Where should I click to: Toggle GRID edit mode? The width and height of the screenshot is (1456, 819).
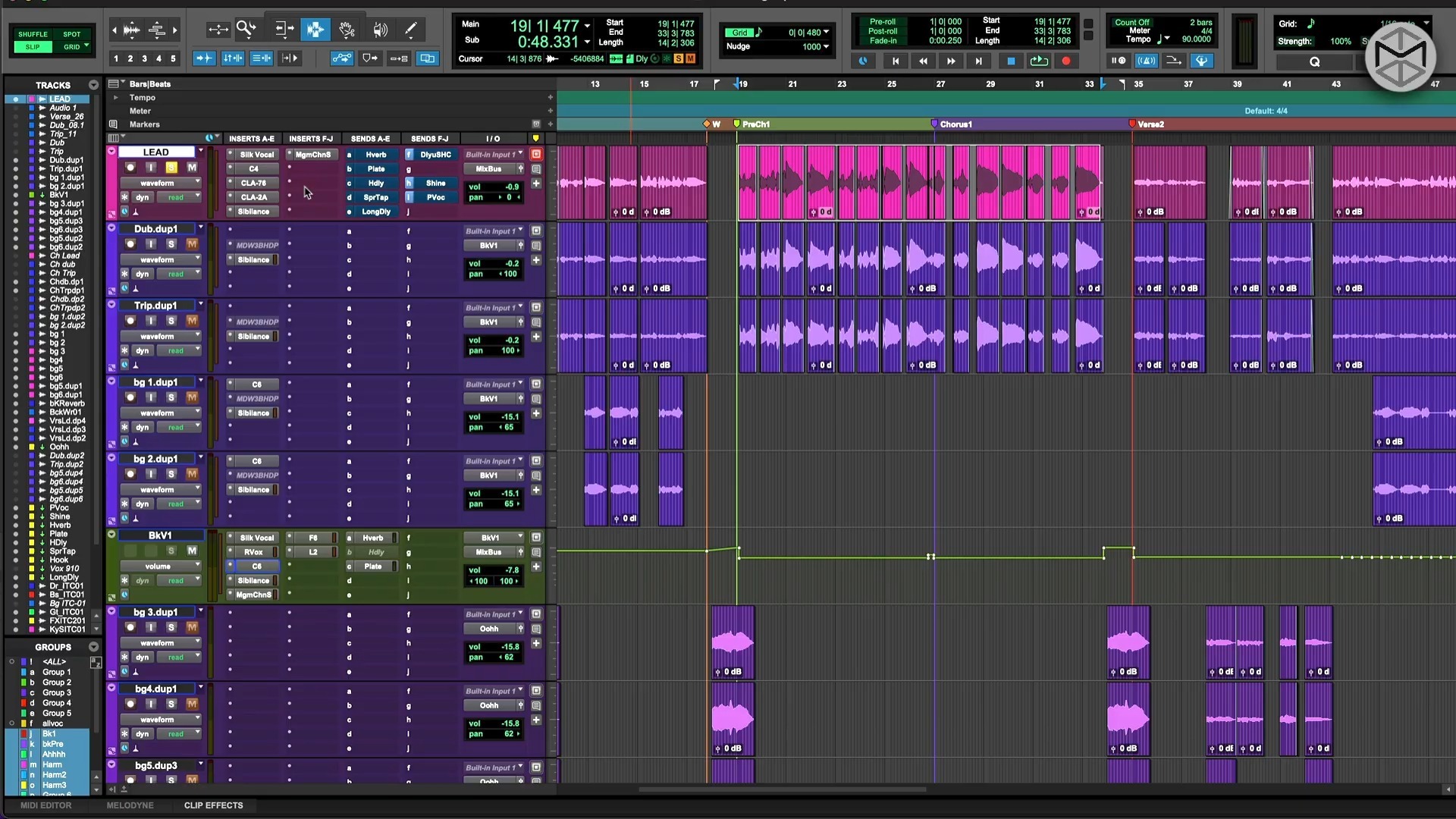(x=72, y=47)
